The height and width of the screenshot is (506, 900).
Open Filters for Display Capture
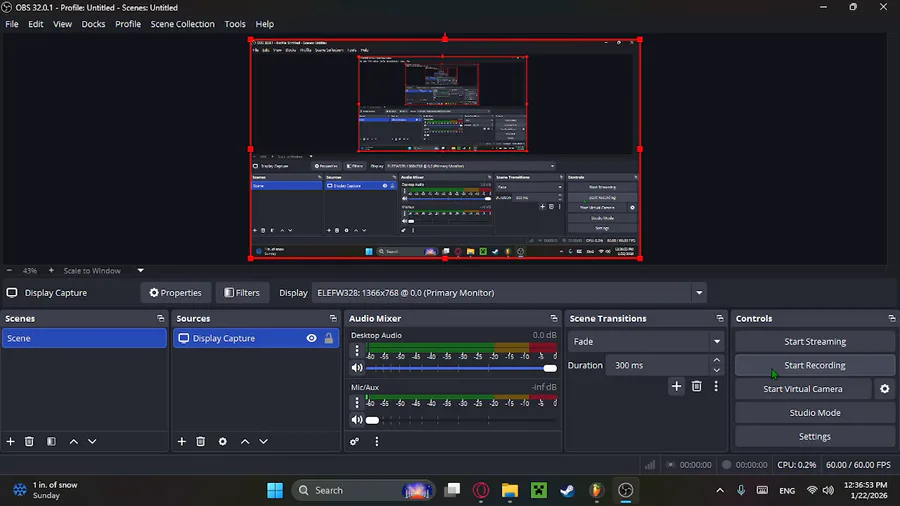coord(242,293)
